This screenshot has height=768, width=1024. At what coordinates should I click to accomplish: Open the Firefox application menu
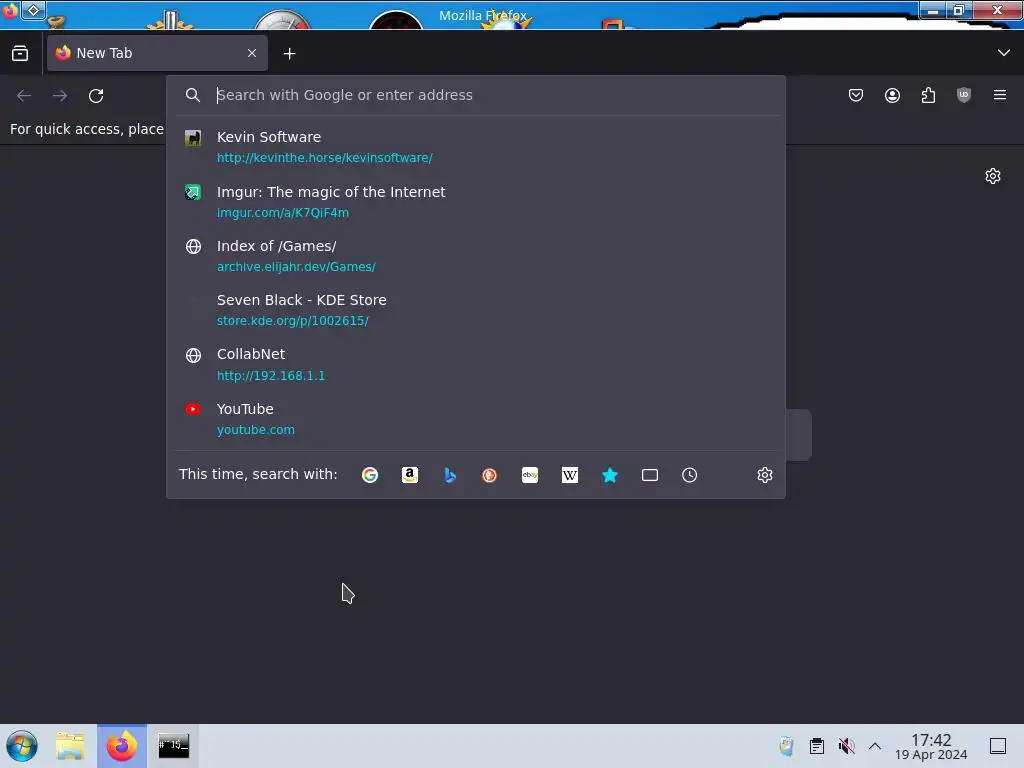[x=1000, y=95]
